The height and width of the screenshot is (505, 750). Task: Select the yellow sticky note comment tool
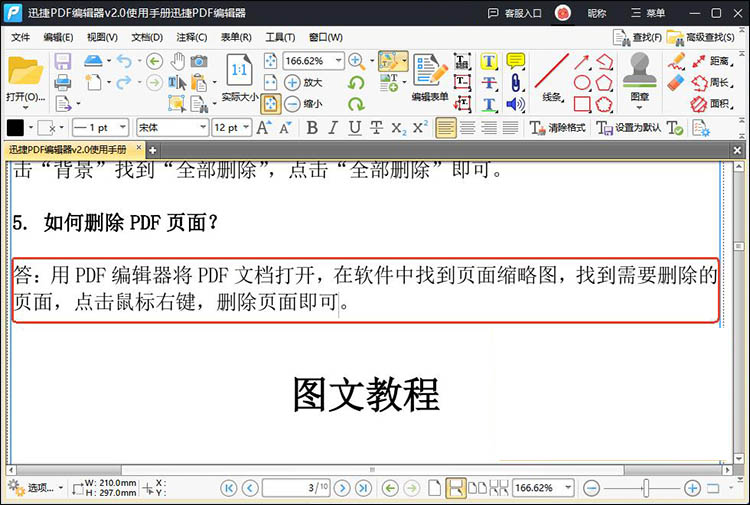click(515, 61)
